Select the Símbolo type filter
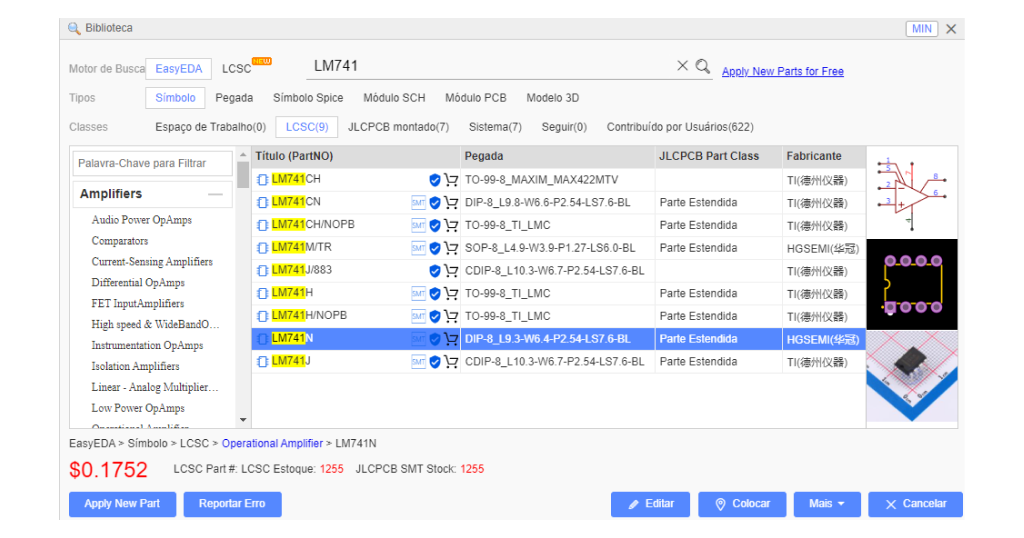Screen dimensions: 1024x538 click(x=175, y=98)
